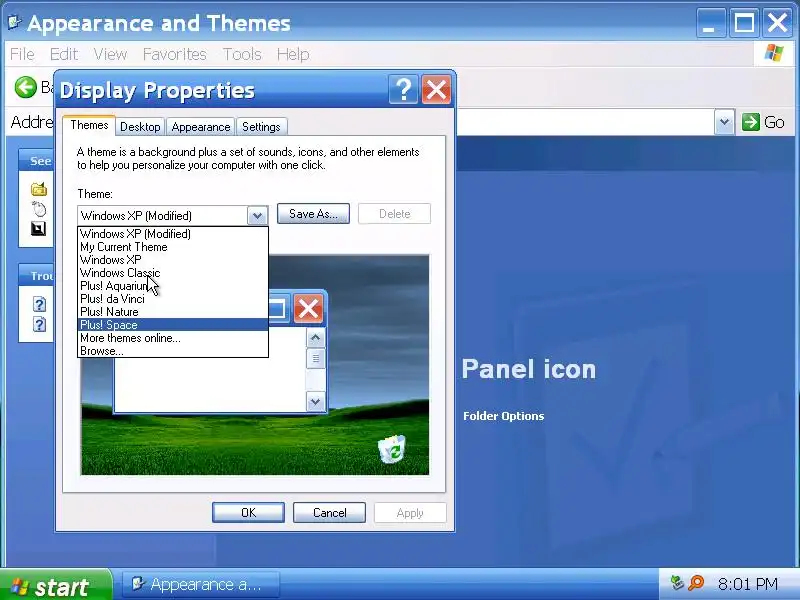Open the View menu
The image size is (800, 600).
(x=110, y=54)
